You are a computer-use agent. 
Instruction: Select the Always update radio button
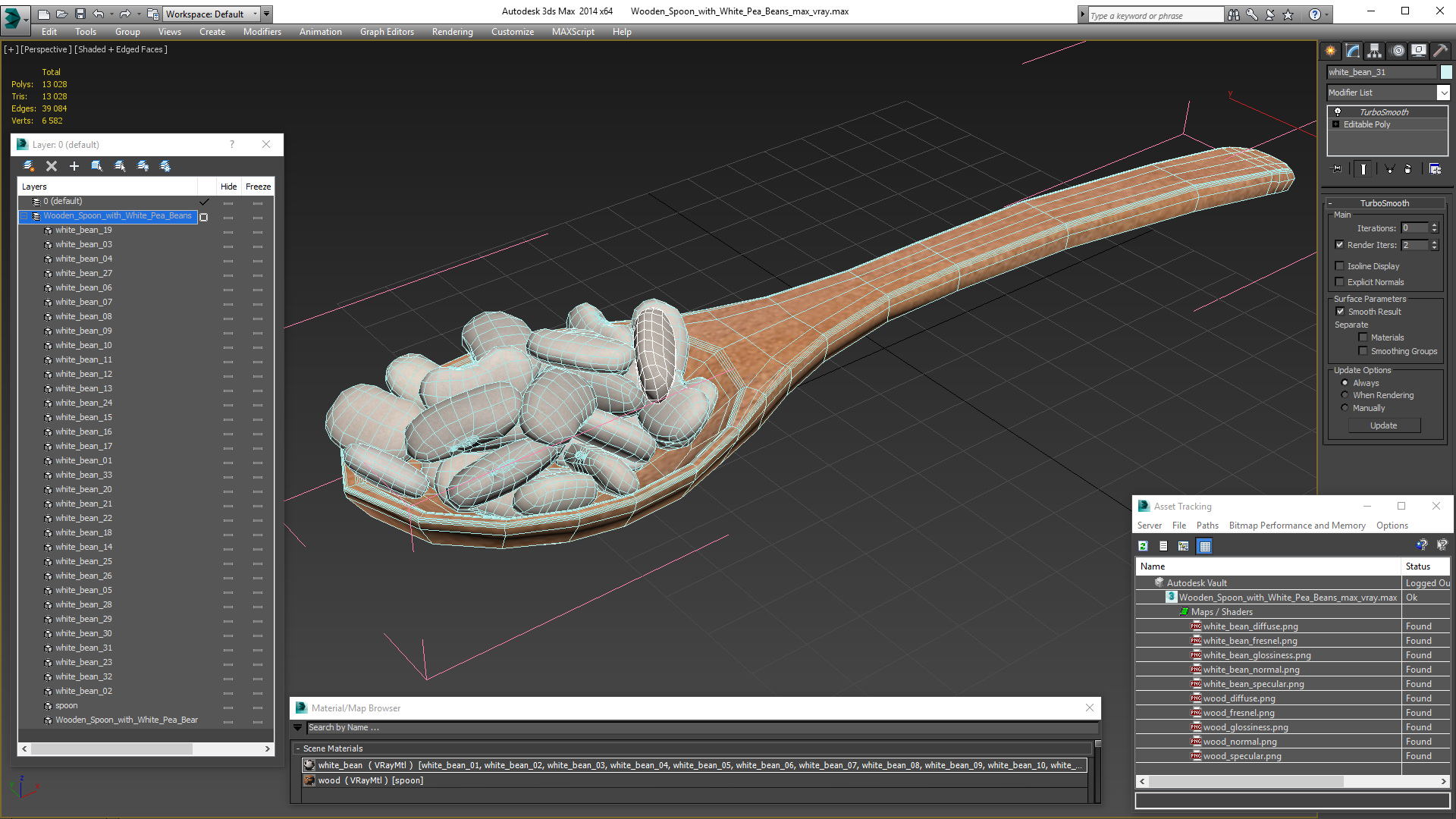coord(1345,383)
